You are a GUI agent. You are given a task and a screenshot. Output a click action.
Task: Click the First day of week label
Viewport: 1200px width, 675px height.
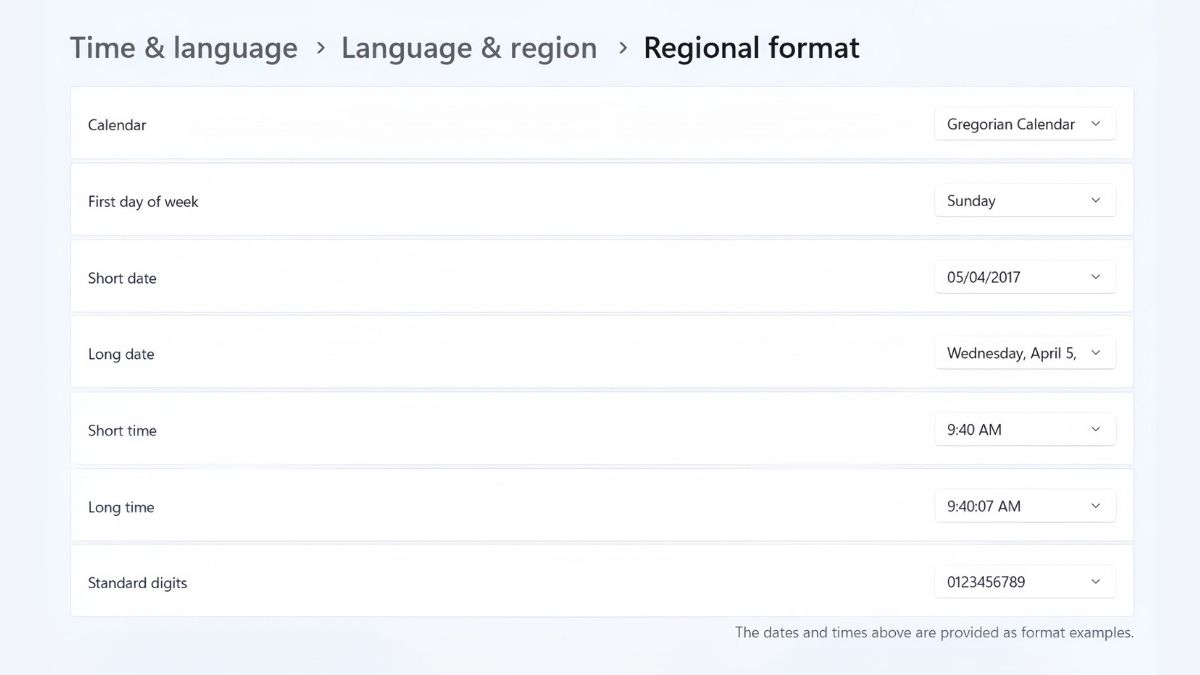[143, 202]
